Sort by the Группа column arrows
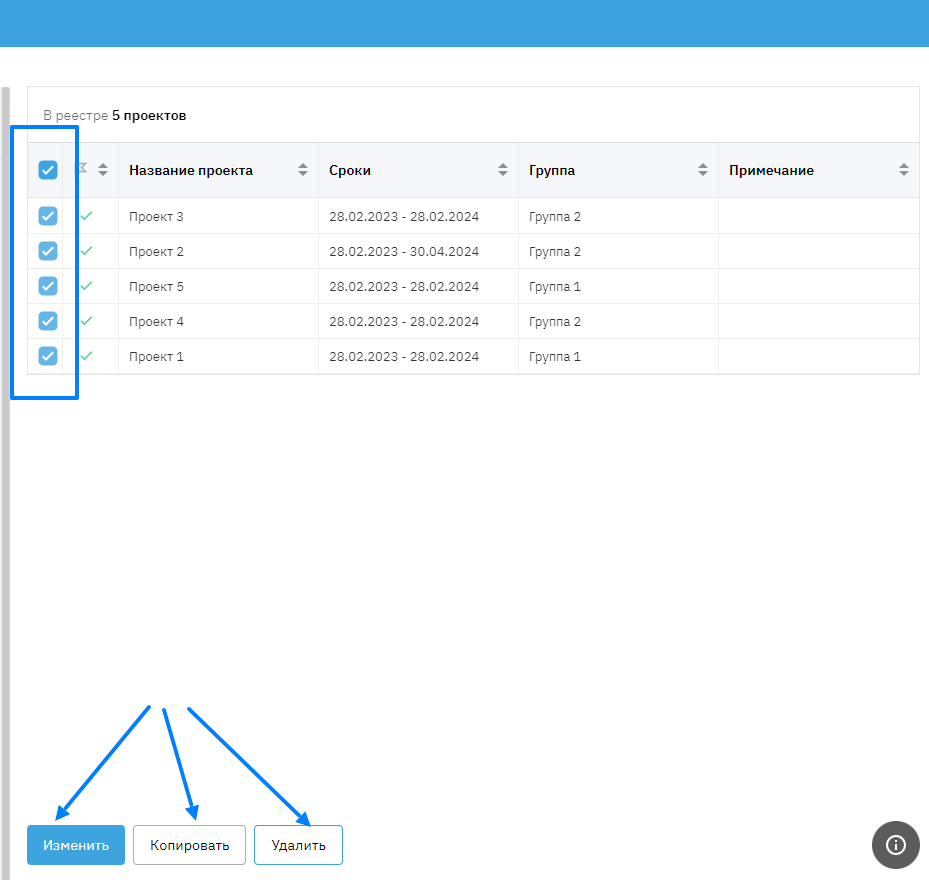 (703, 170)
